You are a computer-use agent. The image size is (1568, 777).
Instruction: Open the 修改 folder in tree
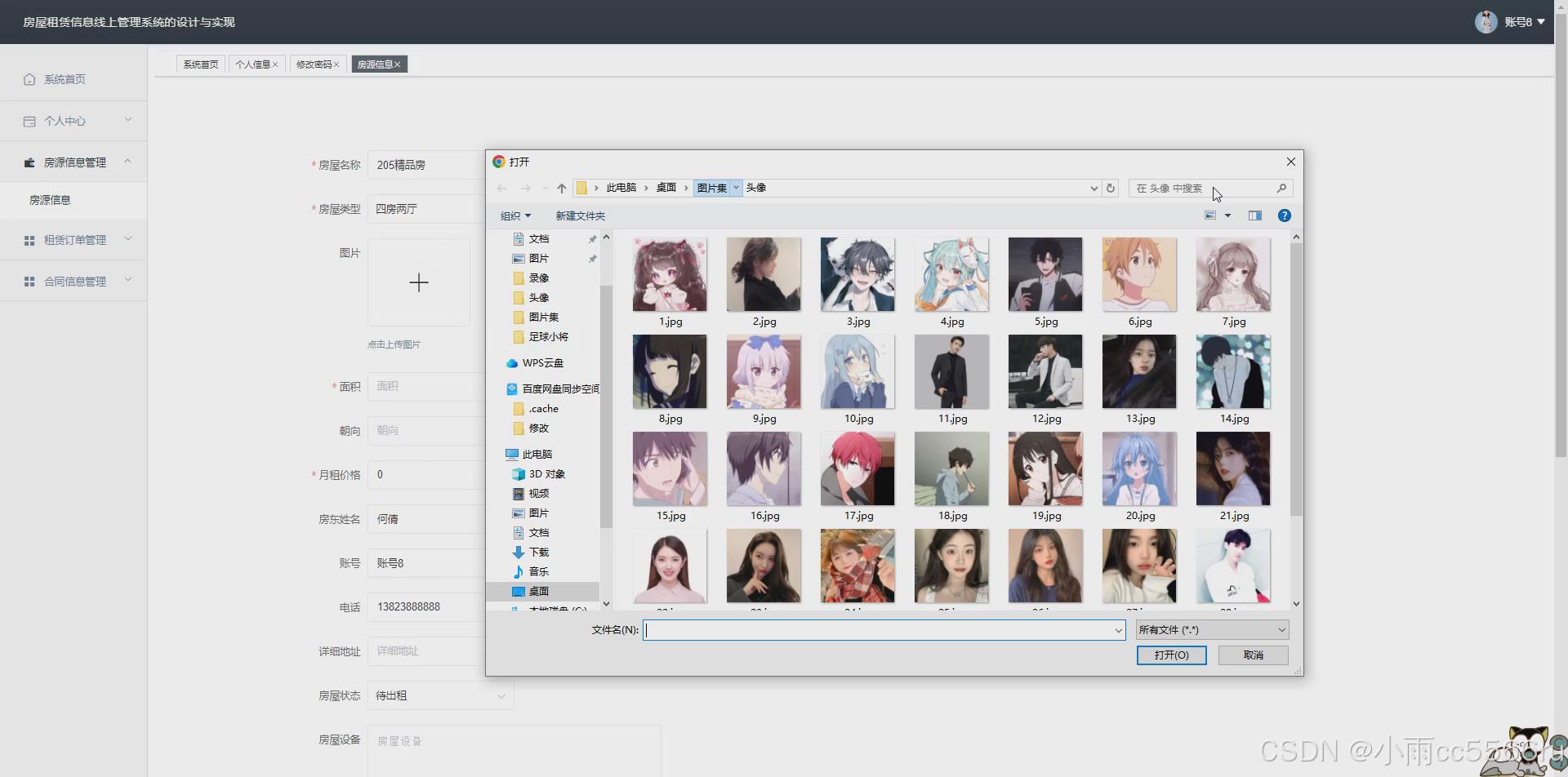tap(530, 428)
